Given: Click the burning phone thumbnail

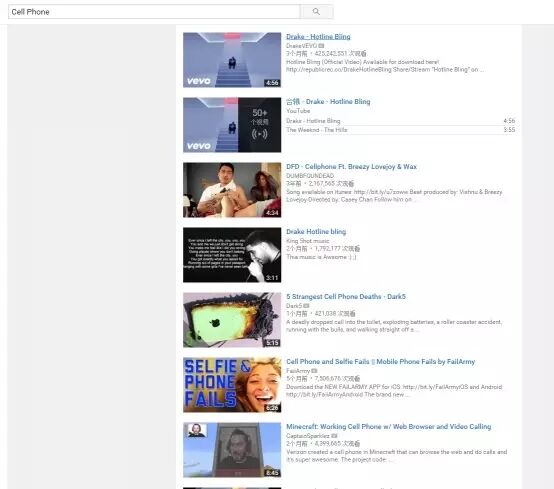Looking at the screenshot, I should pos(232,320).
